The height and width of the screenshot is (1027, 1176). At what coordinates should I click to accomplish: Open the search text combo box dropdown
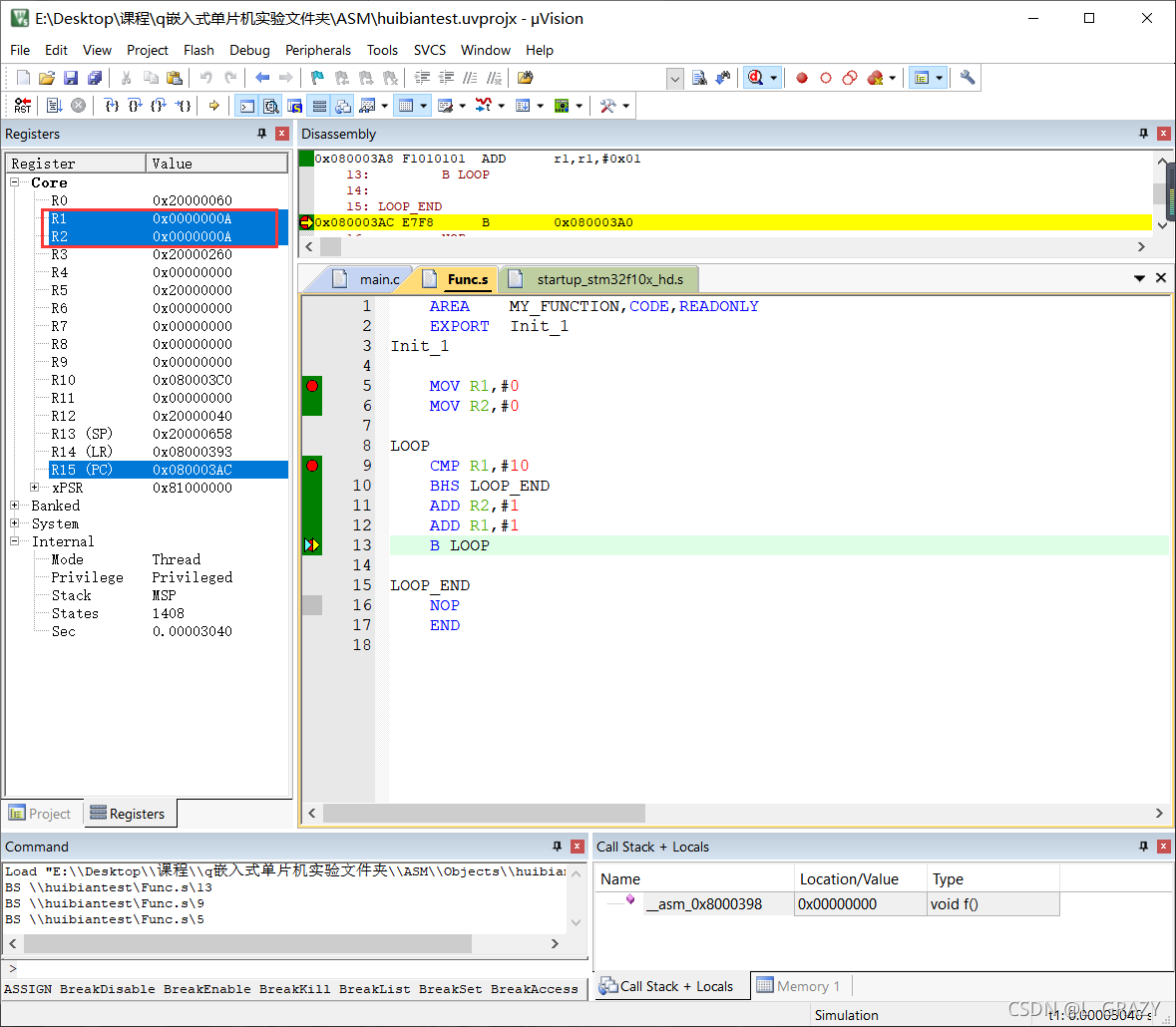coord(675,78)
